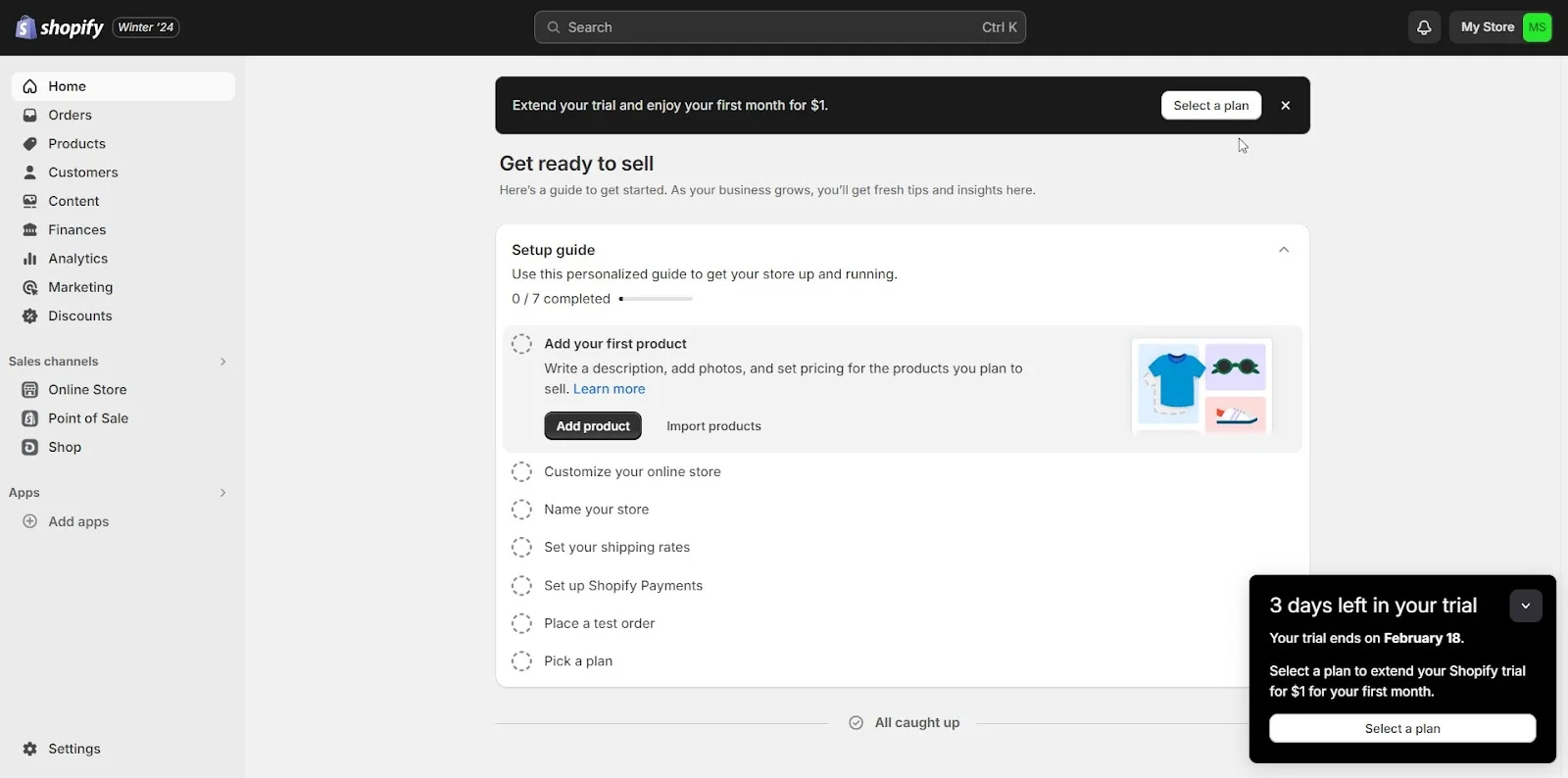
Task: Open the Orders section icon in sidebar
Action: coord(29,115)
